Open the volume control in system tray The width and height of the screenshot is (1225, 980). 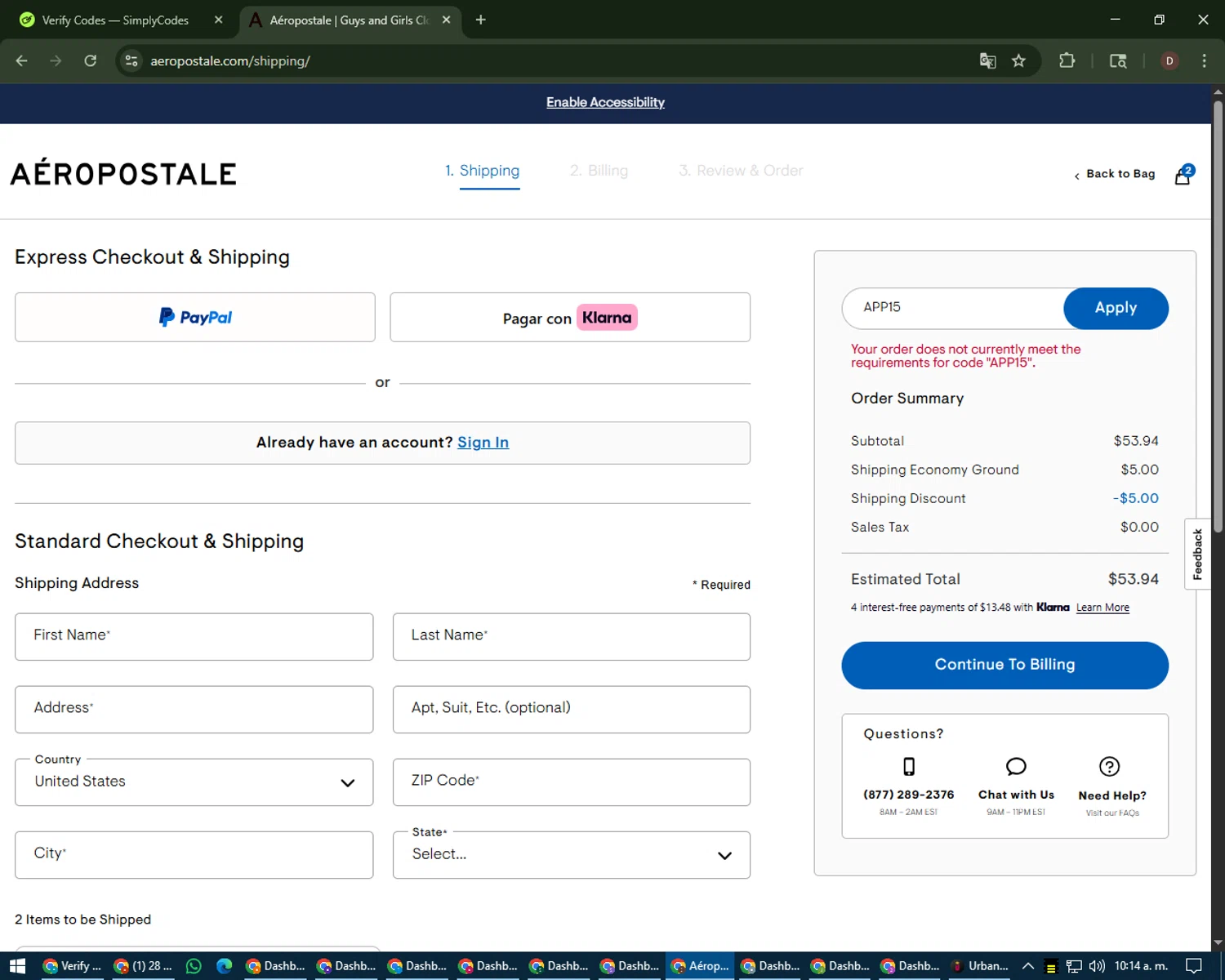tap(1097, 966)
